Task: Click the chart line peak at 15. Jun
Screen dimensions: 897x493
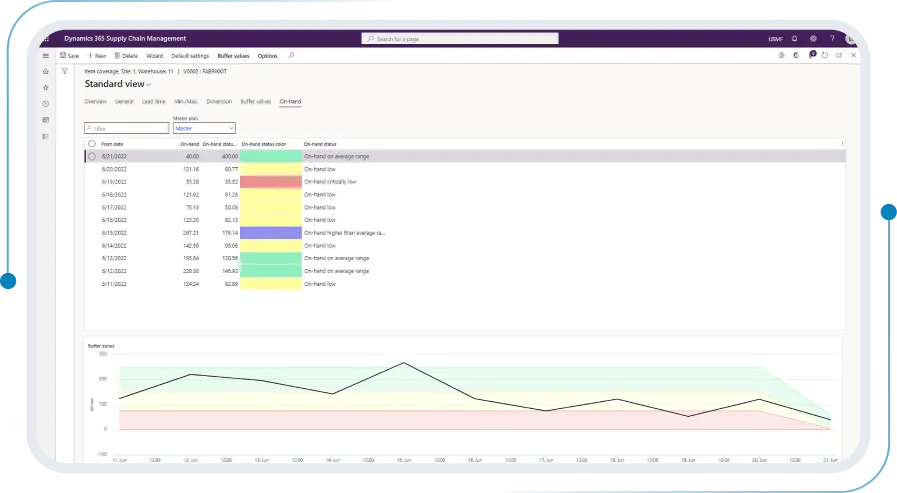Action: 404,363
